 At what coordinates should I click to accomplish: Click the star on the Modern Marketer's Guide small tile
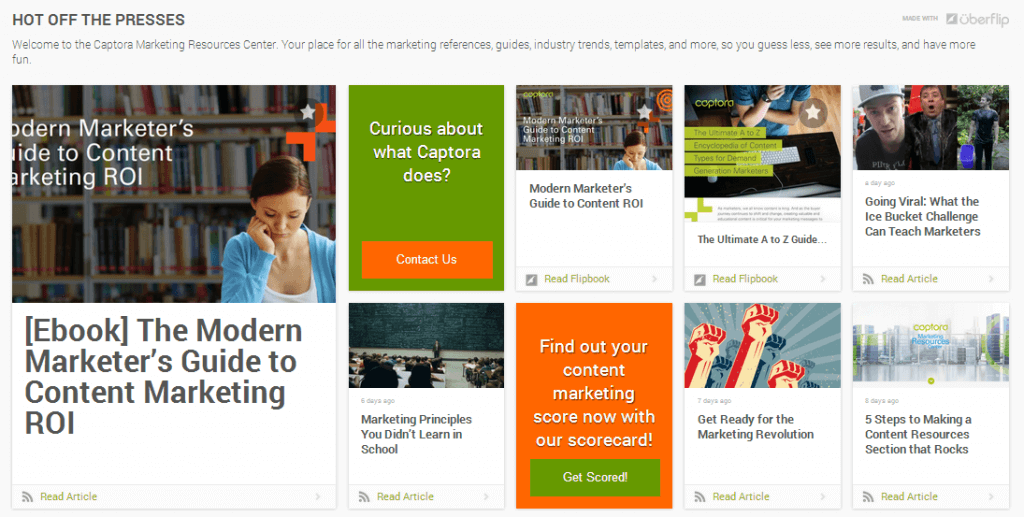pos(644,112)
